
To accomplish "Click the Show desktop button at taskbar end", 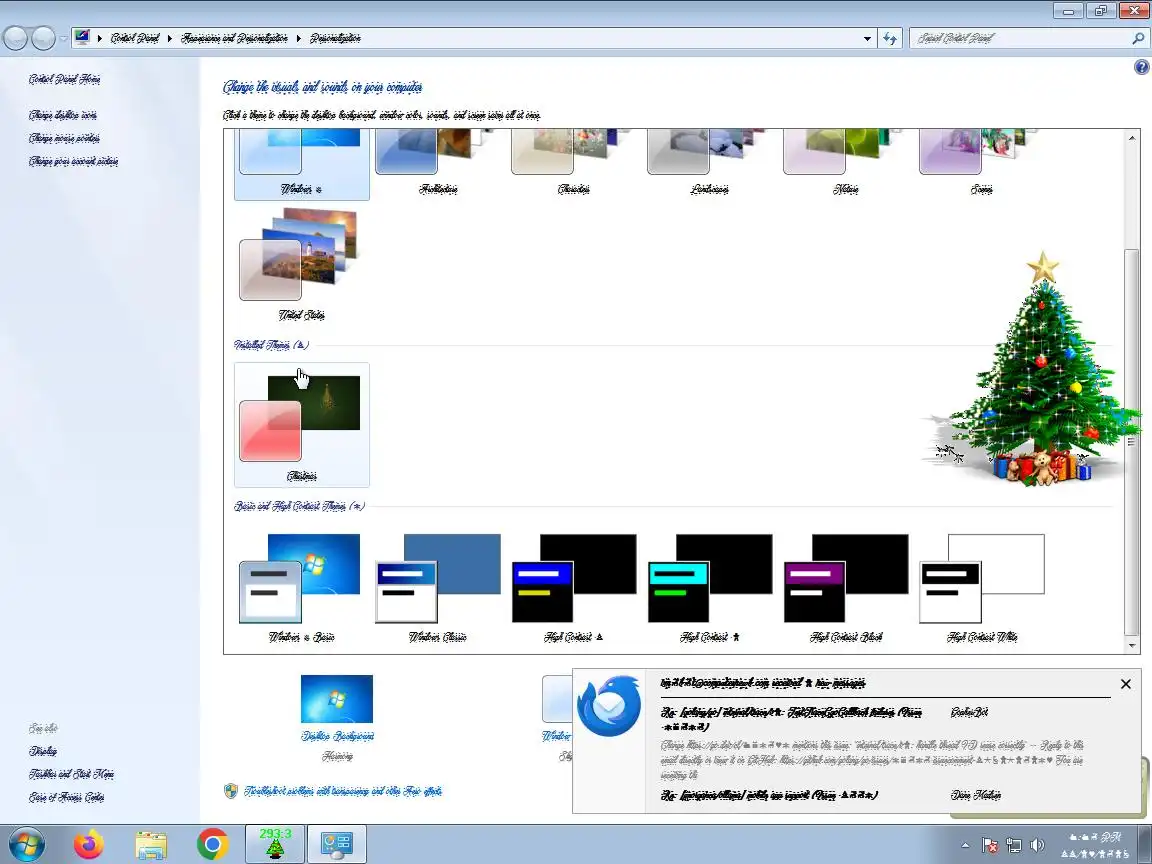I will (x=1145, y=844).
